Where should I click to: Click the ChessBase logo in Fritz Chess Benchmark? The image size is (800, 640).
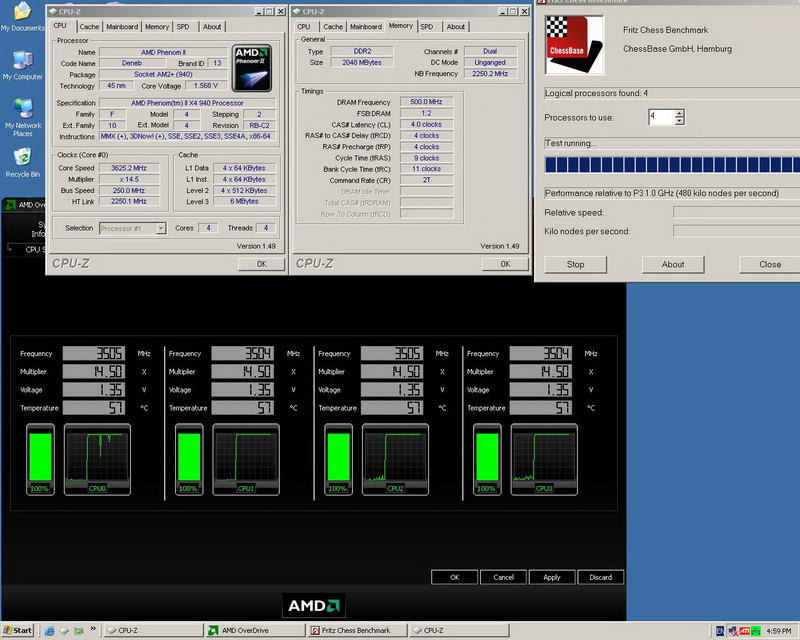574,45
